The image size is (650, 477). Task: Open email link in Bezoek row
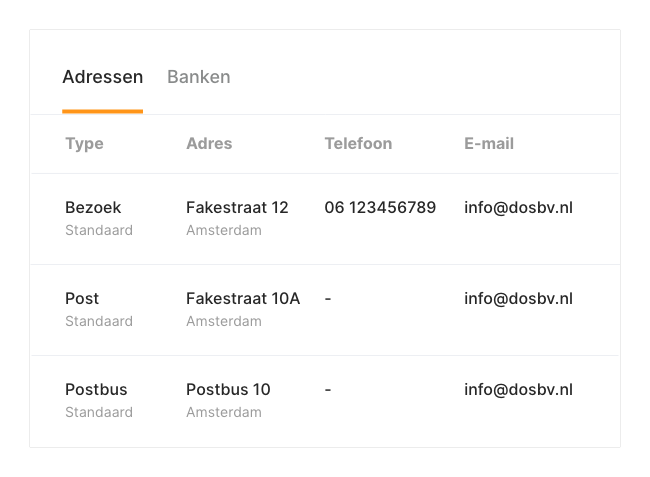tap(518, 208)
